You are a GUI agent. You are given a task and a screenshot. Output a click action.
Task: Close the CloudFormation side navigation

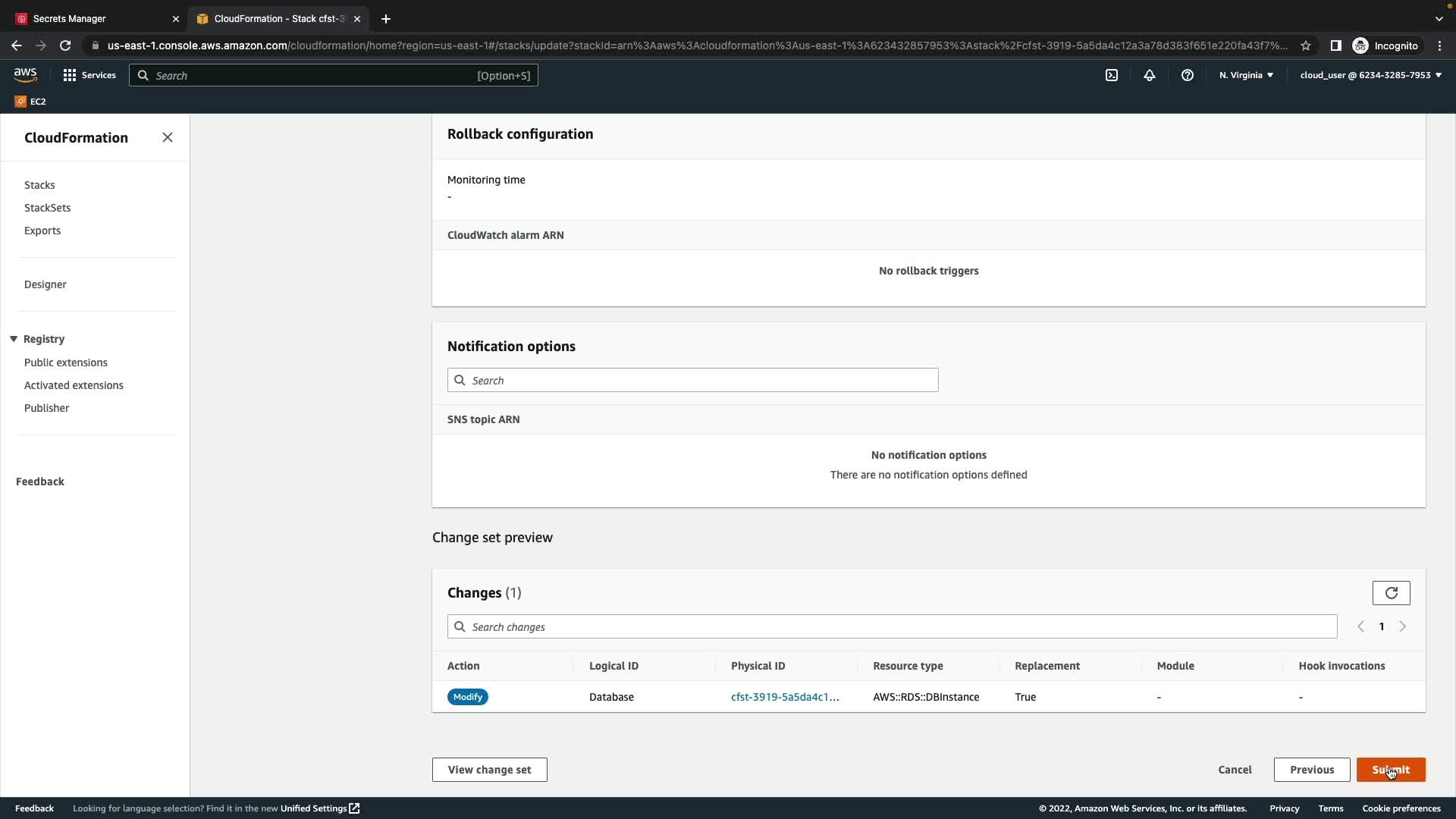tap(168, 137)
